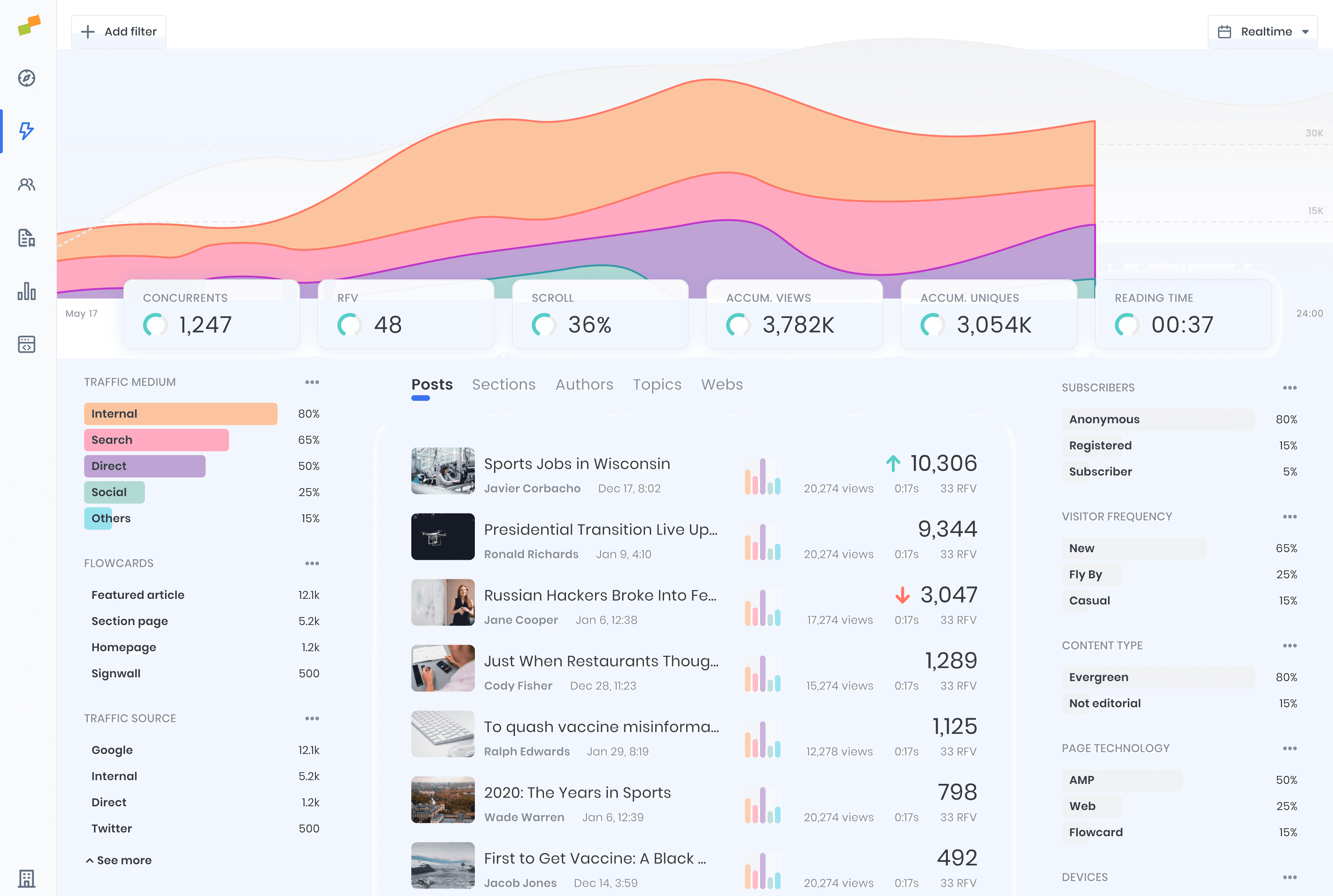Open the Discover compass icon in sidebar

(x=26, y=79)
